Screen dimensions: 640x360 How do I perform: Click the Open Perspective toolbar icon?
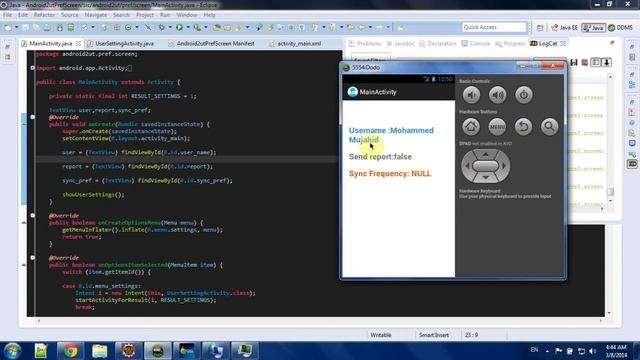(540, 28)
